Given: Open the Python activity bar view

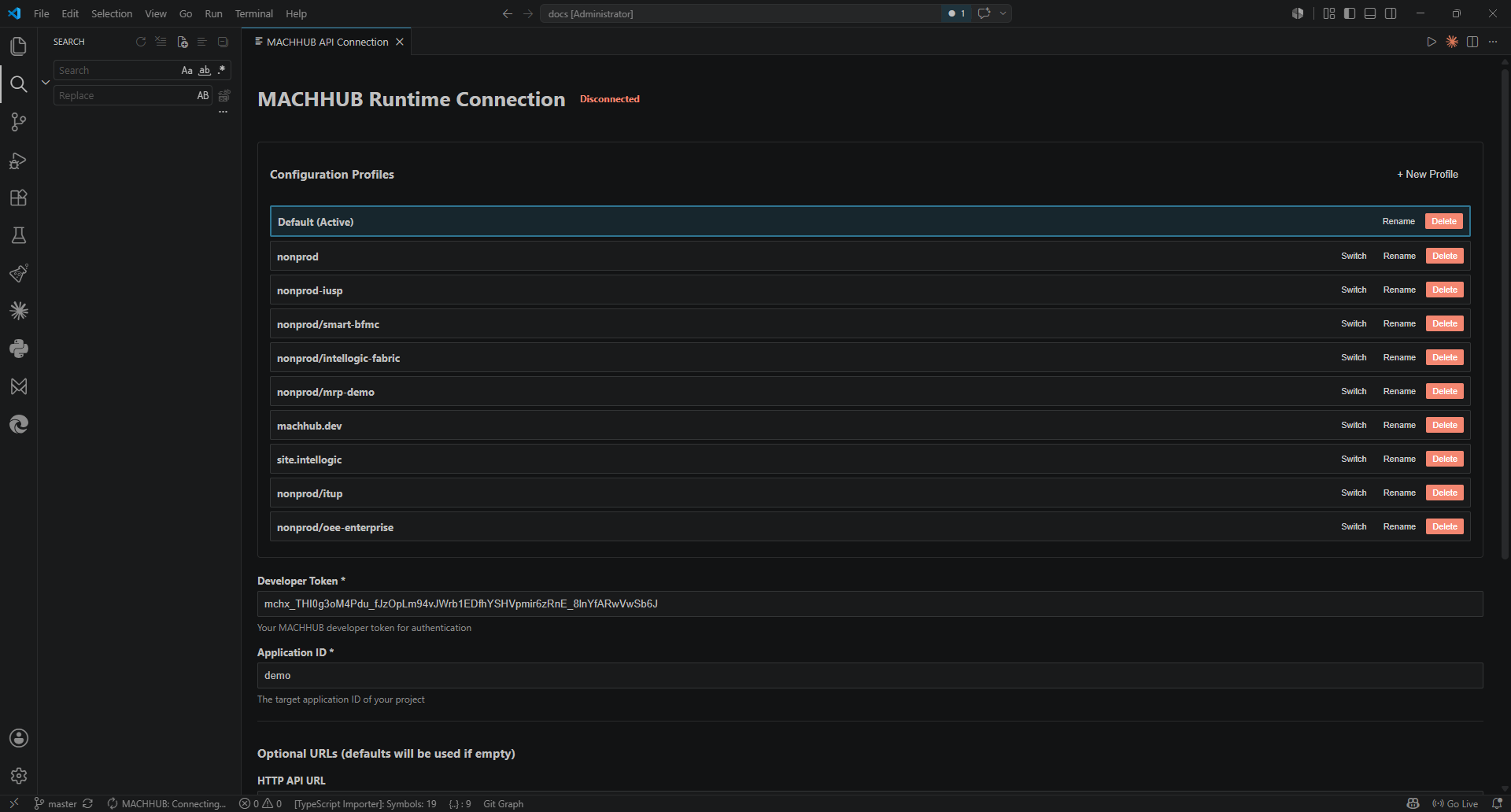Looking at the screenshot, I should click(x=19, y=349).
